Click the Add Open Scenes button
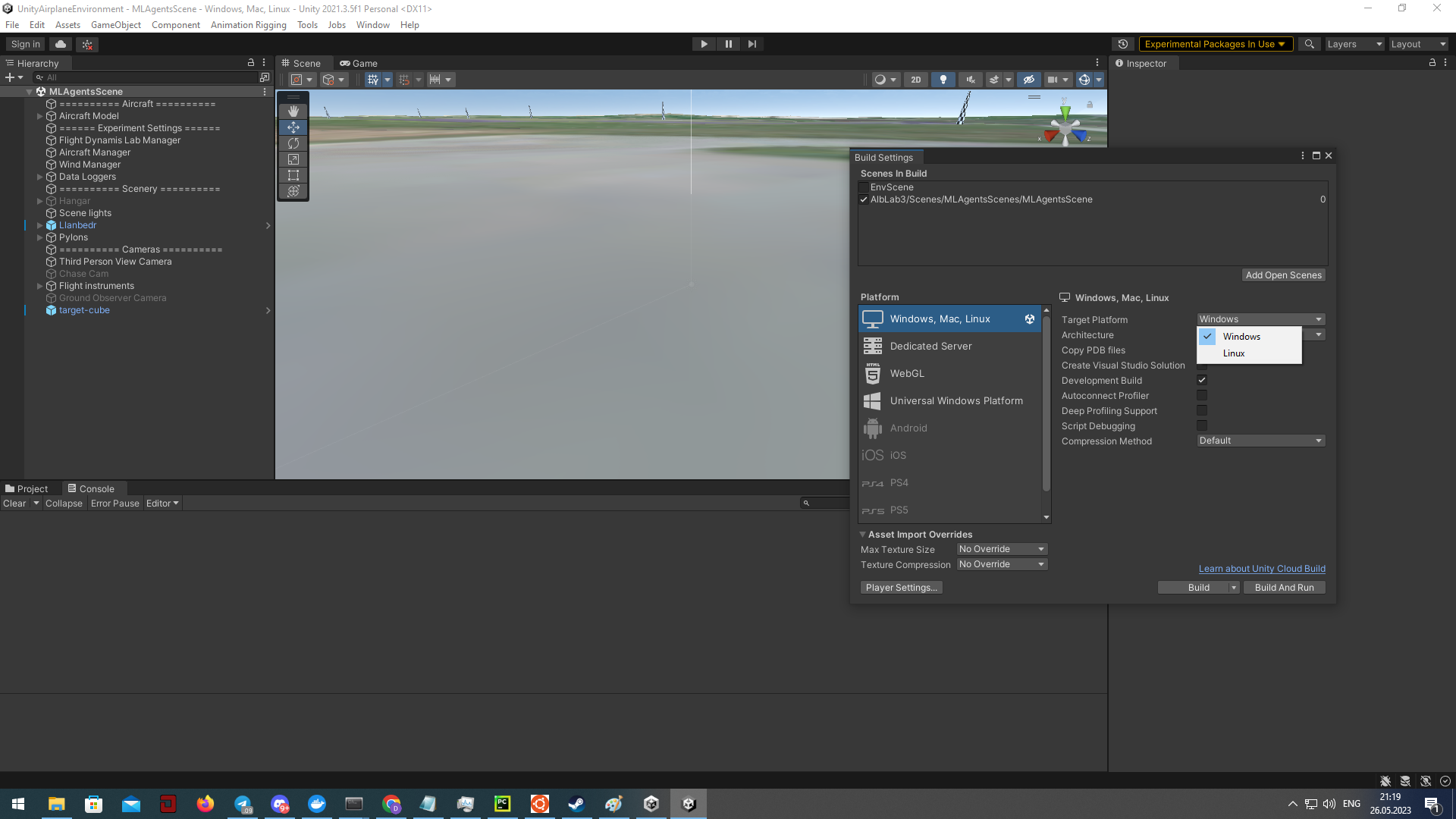Screen dimensions: 1456x819 [1283, 275]
